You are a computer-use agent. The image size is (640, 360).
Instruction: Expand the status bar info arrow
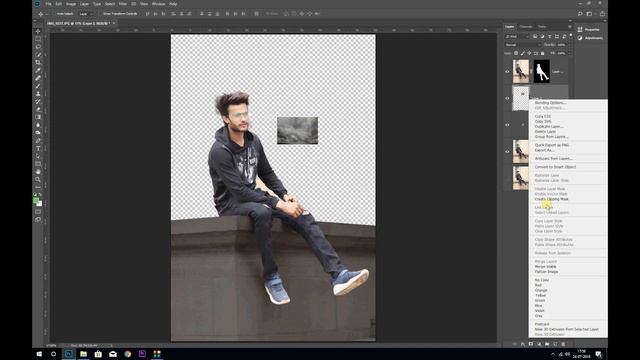pos(111,345)
